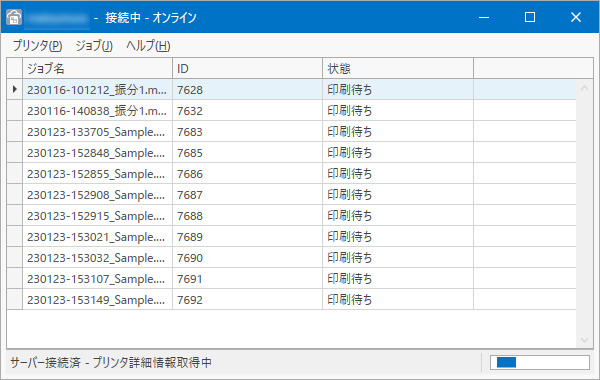This screenshot has width=600, height=380.
Task: Sort by 状態 column header
Action: pos(398,68)
